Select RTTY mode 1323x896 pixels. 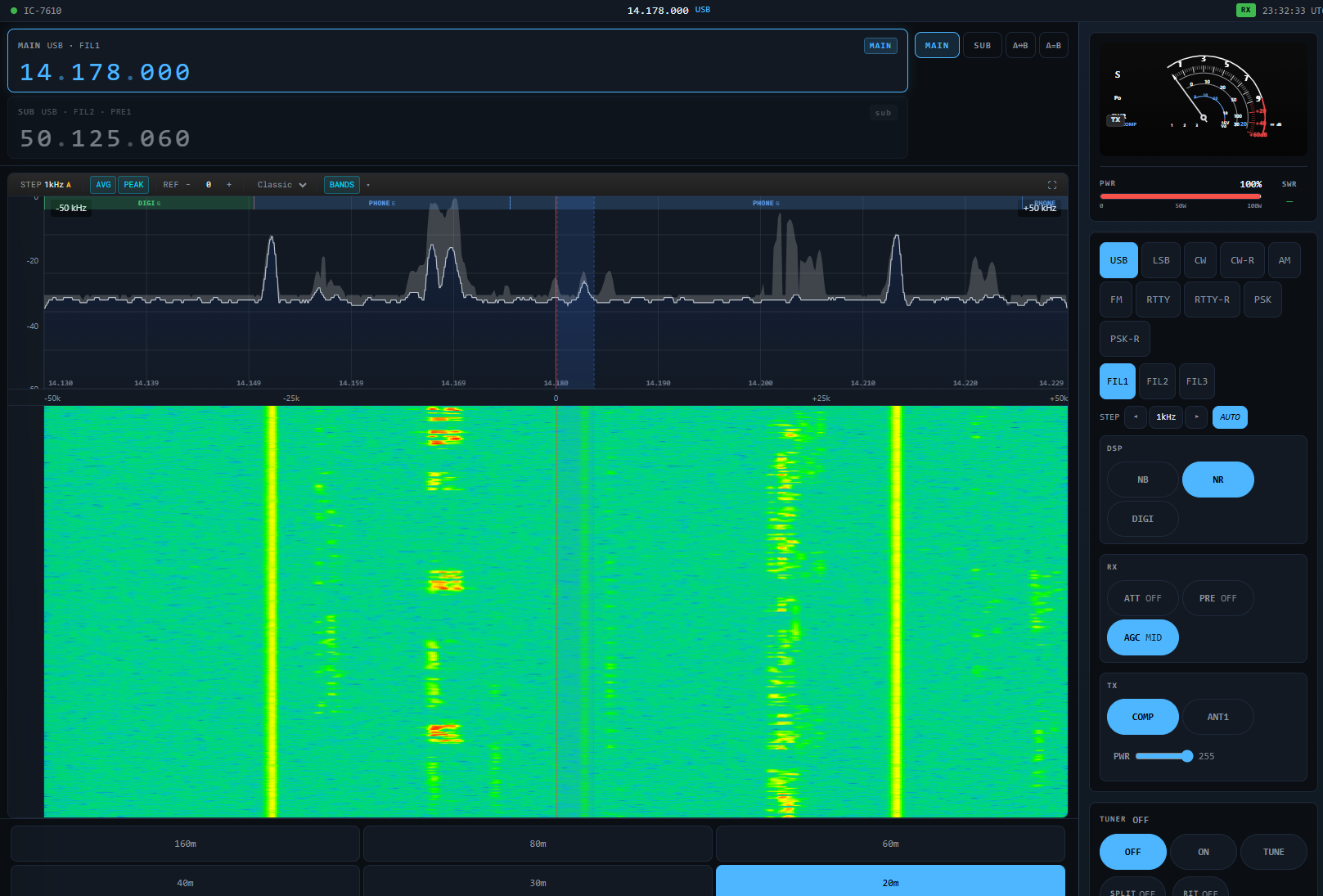click(1158, 299)
